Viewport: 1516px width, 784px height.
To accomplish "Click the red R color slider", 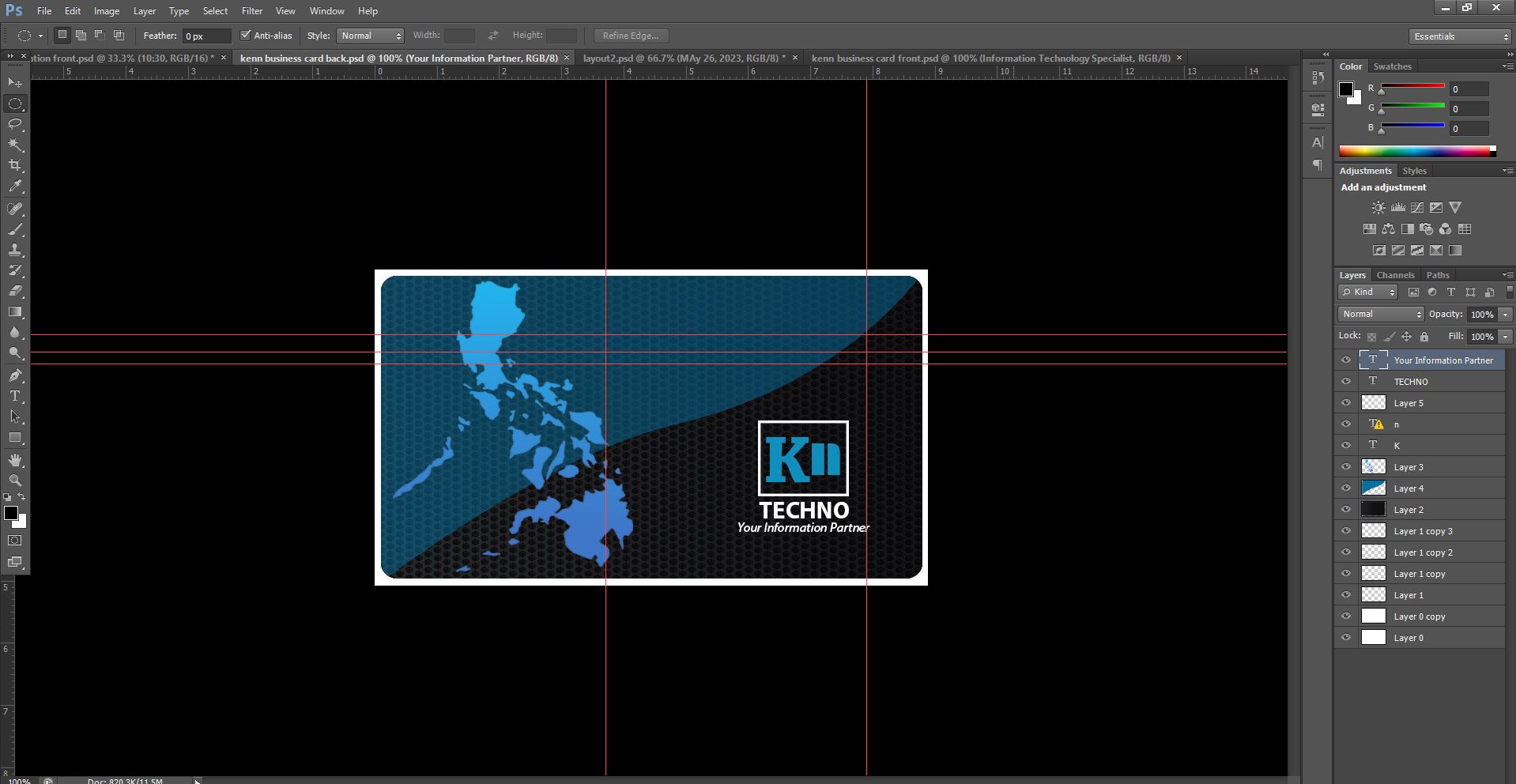I will point(1412,86).
